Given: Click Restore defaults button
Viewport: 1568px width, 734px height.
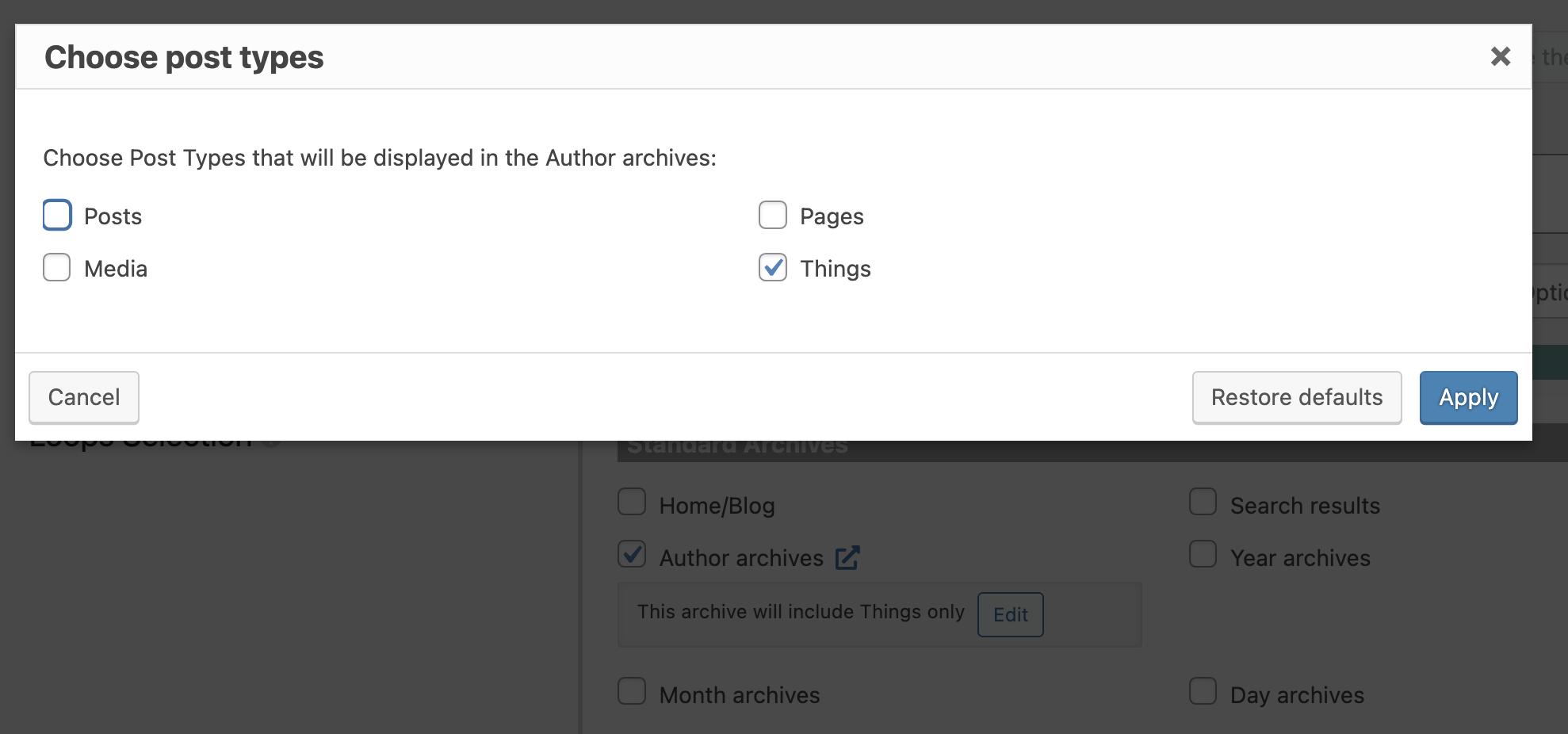Looking at the screenshot, I should [1297, 397].
